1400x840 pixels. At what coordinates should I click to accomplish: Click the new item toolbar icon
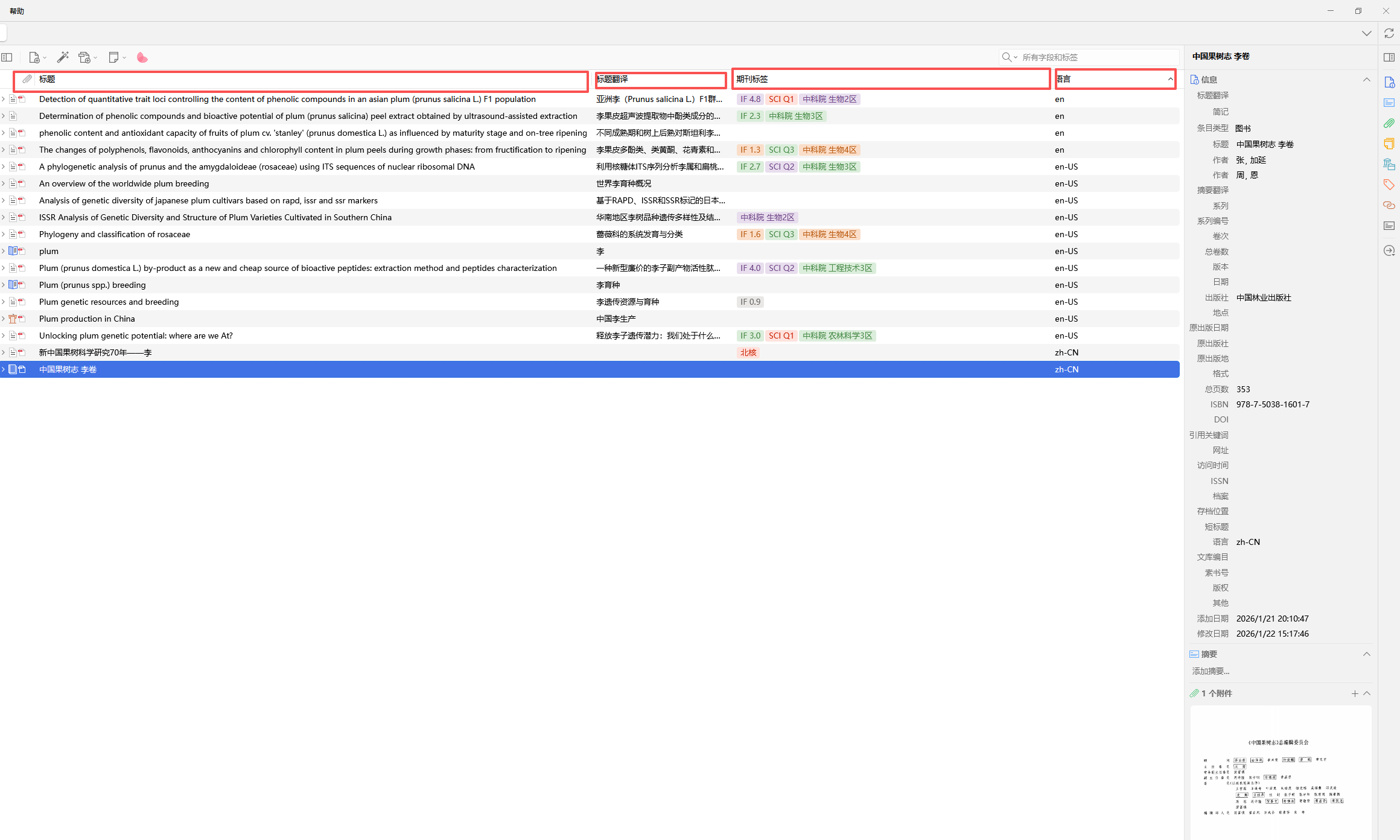[x=34, y=57]
